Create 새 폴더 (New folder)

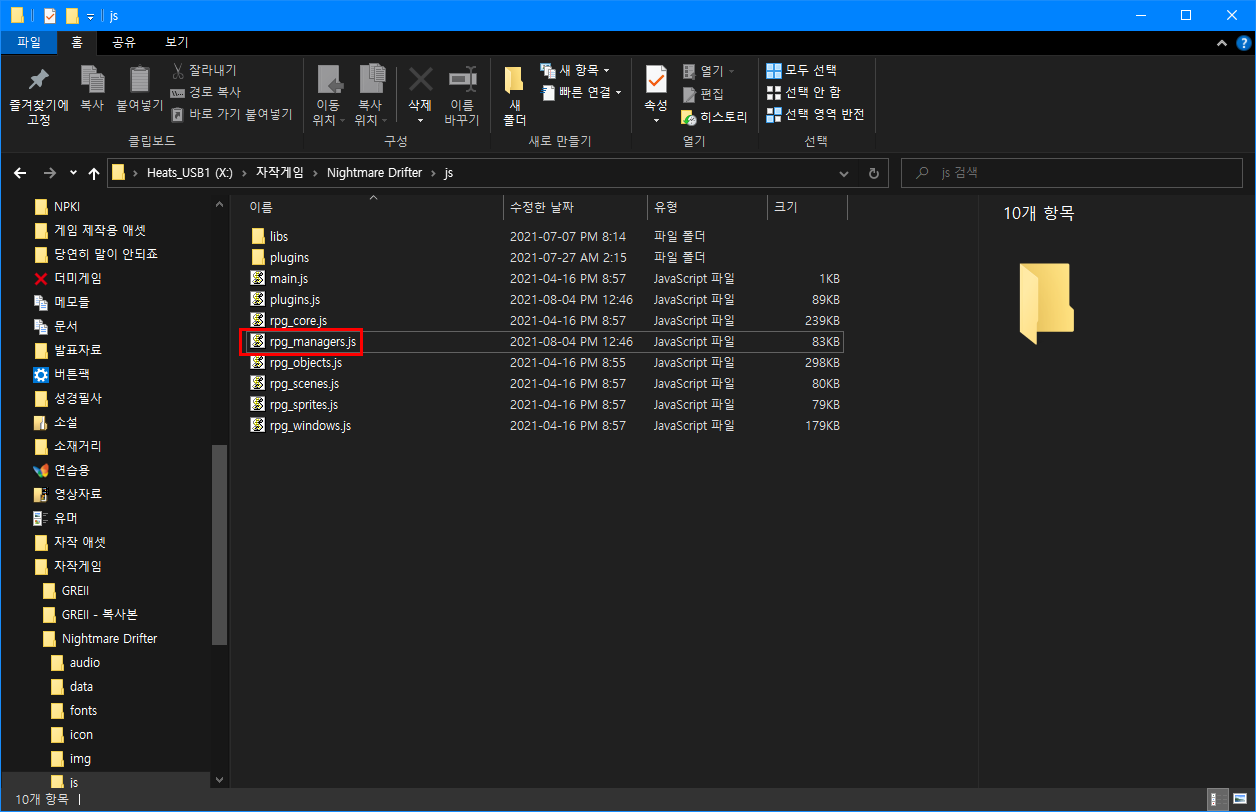click(514, 96)
